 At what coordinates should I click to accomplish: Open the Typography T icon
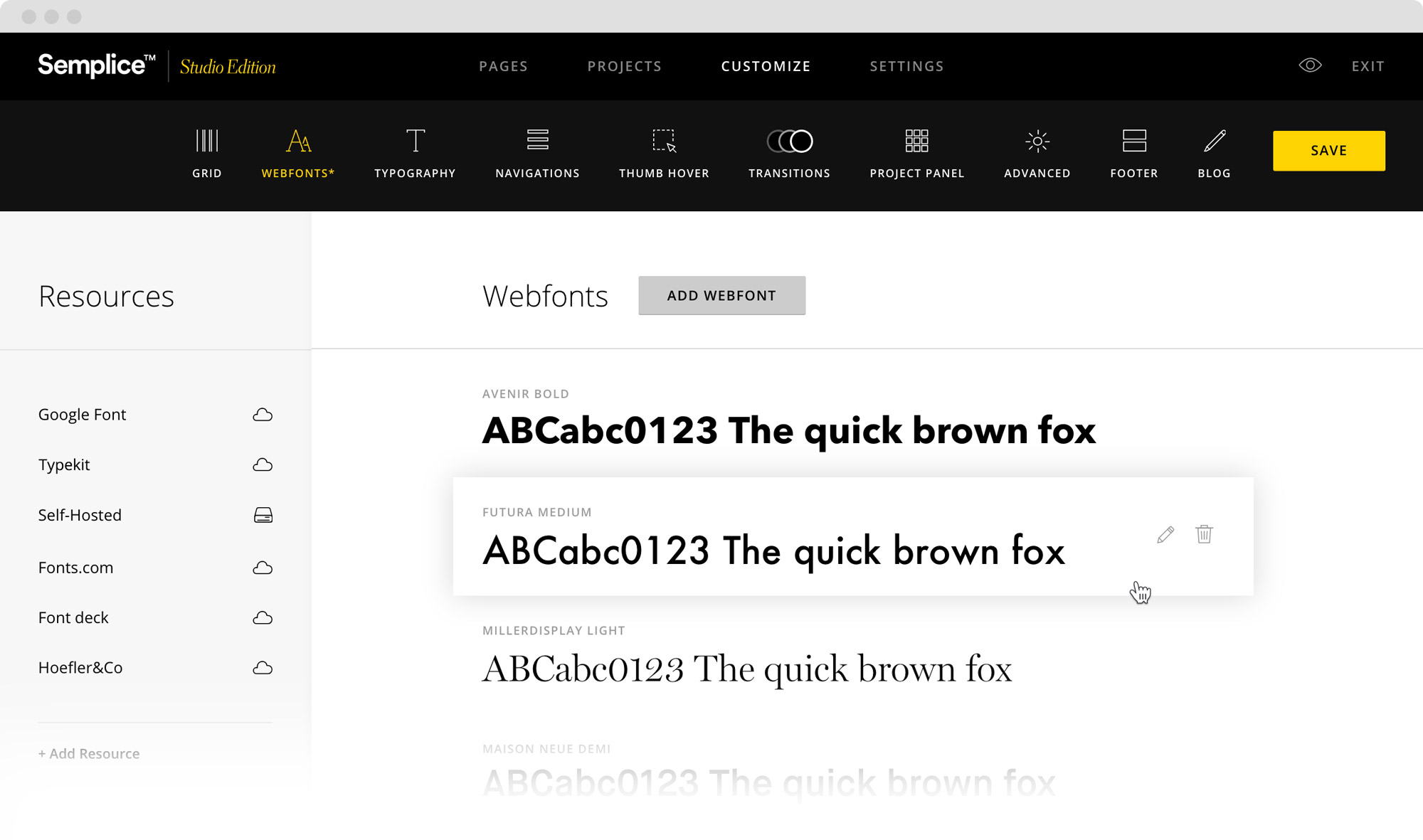tap(416, 141)
